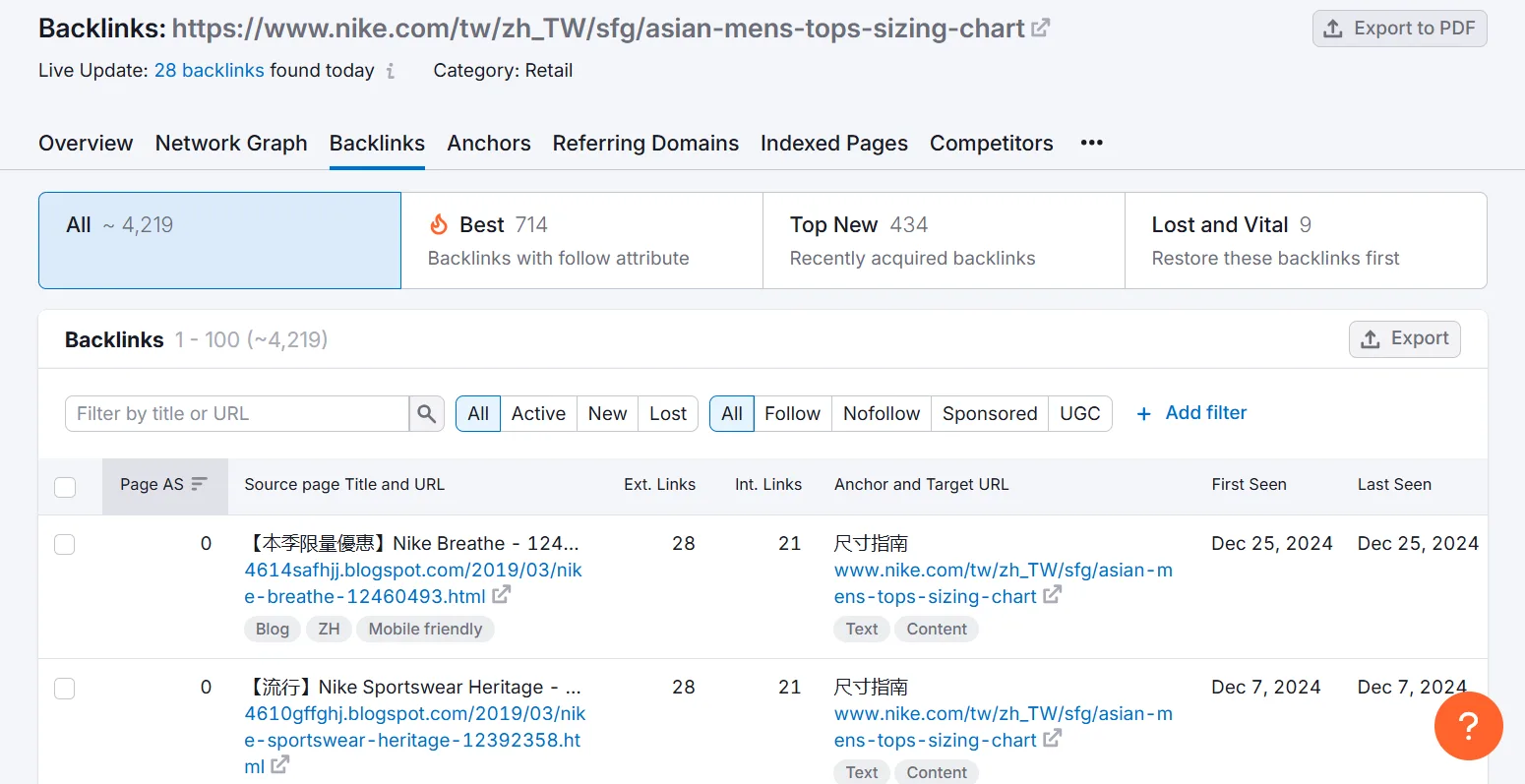Click the info icon next to Live Update
Image resolution: width=1525 pixels, height=784 pixels.
click(391, 71)
